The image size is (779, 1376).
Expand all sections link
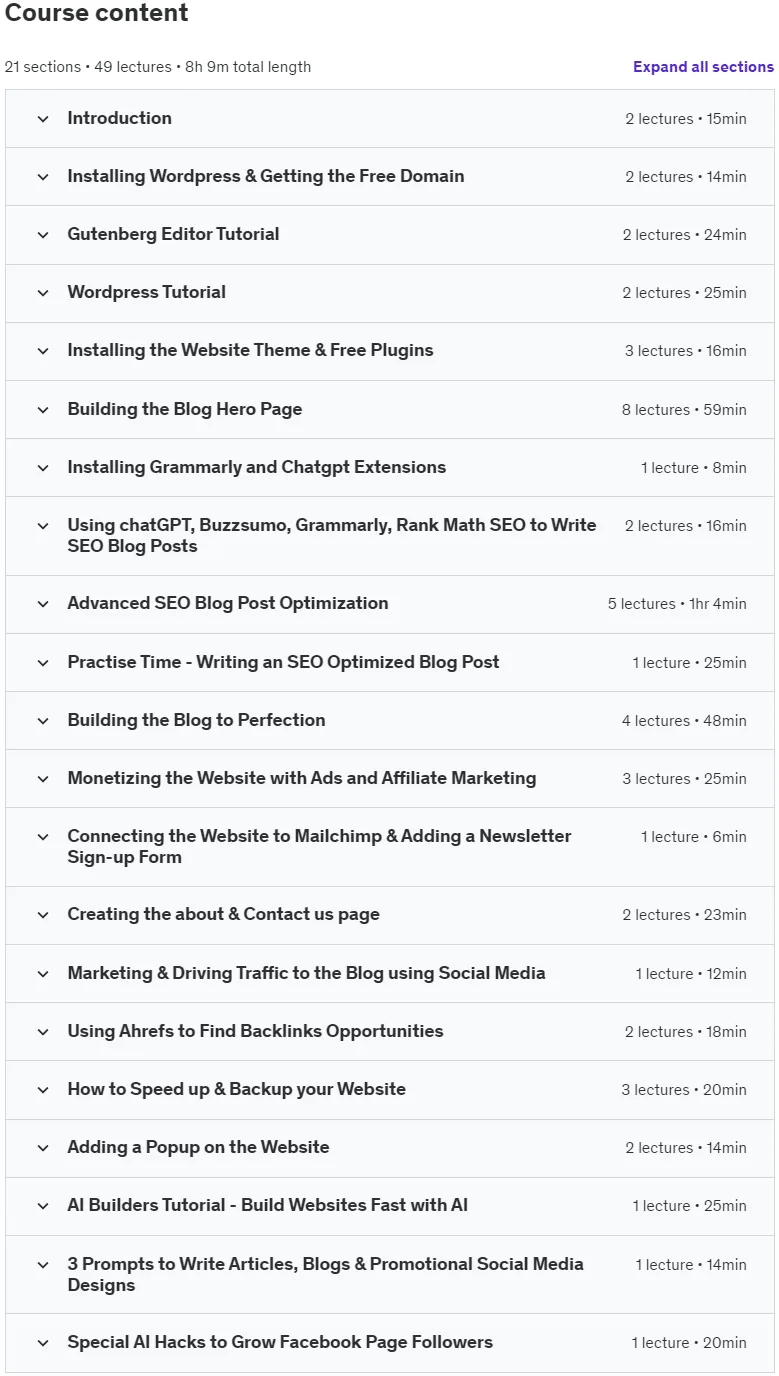(703, 67)
